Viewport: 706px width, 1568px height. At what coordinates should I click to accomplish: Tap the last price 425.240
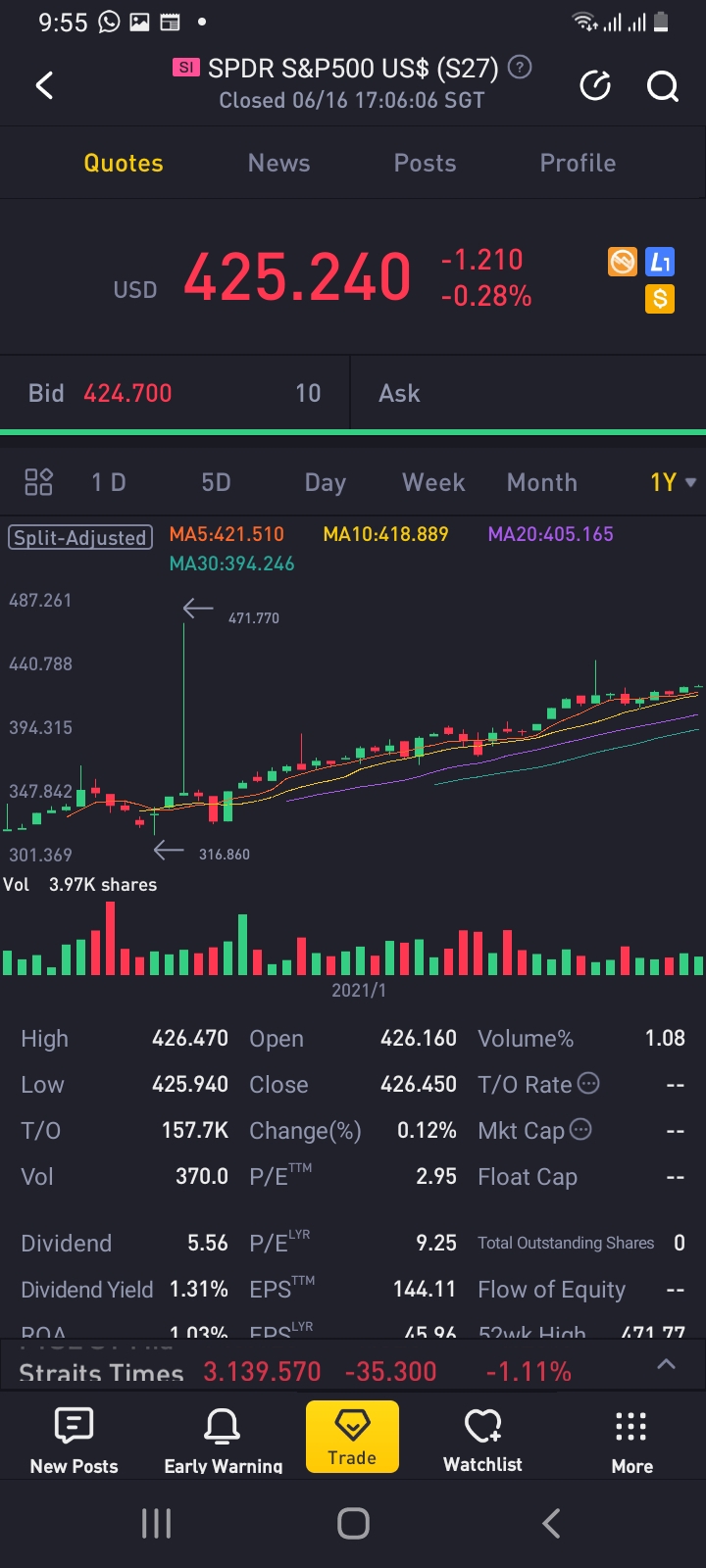tap(297, 277)
